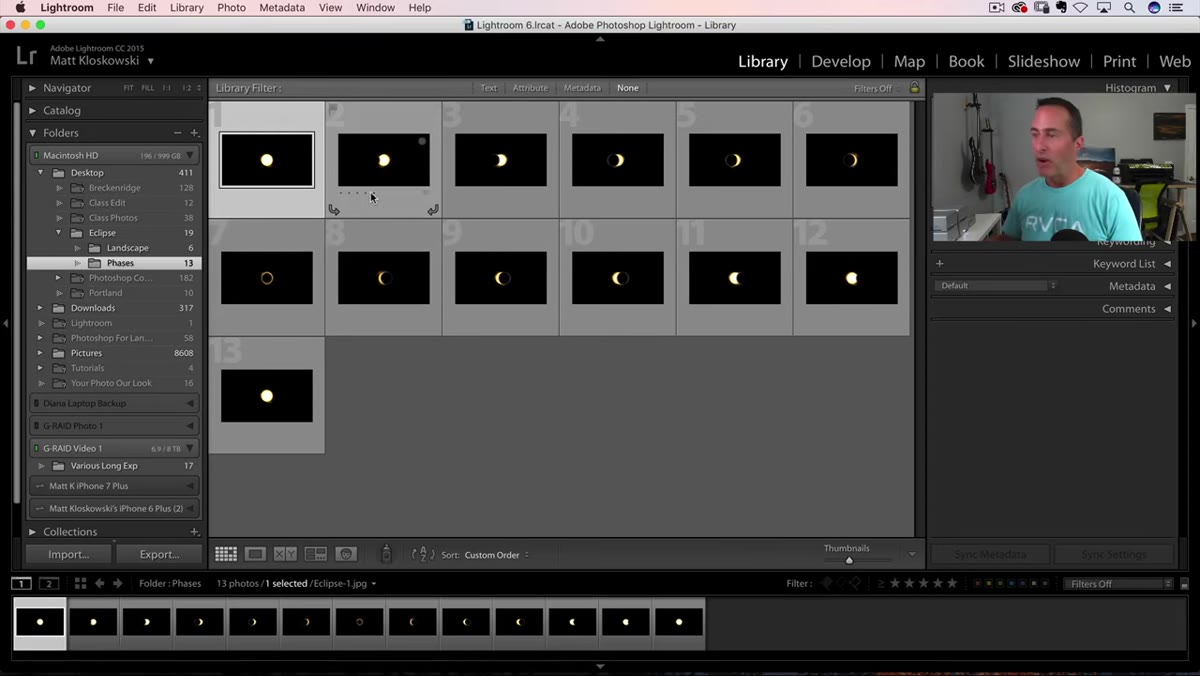
Task: Expand the Collections panel
Action: pos(32,532)
